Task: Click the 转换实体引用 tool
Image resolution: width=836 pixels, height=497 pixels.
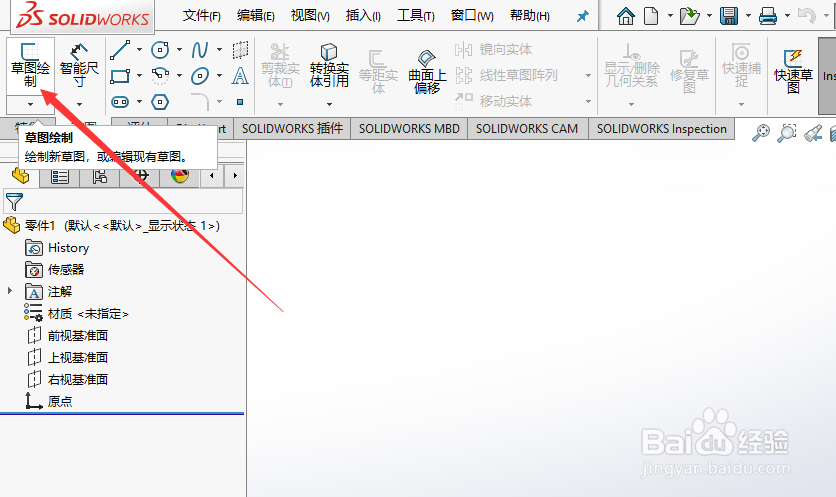Action: (x=329, y=66)
